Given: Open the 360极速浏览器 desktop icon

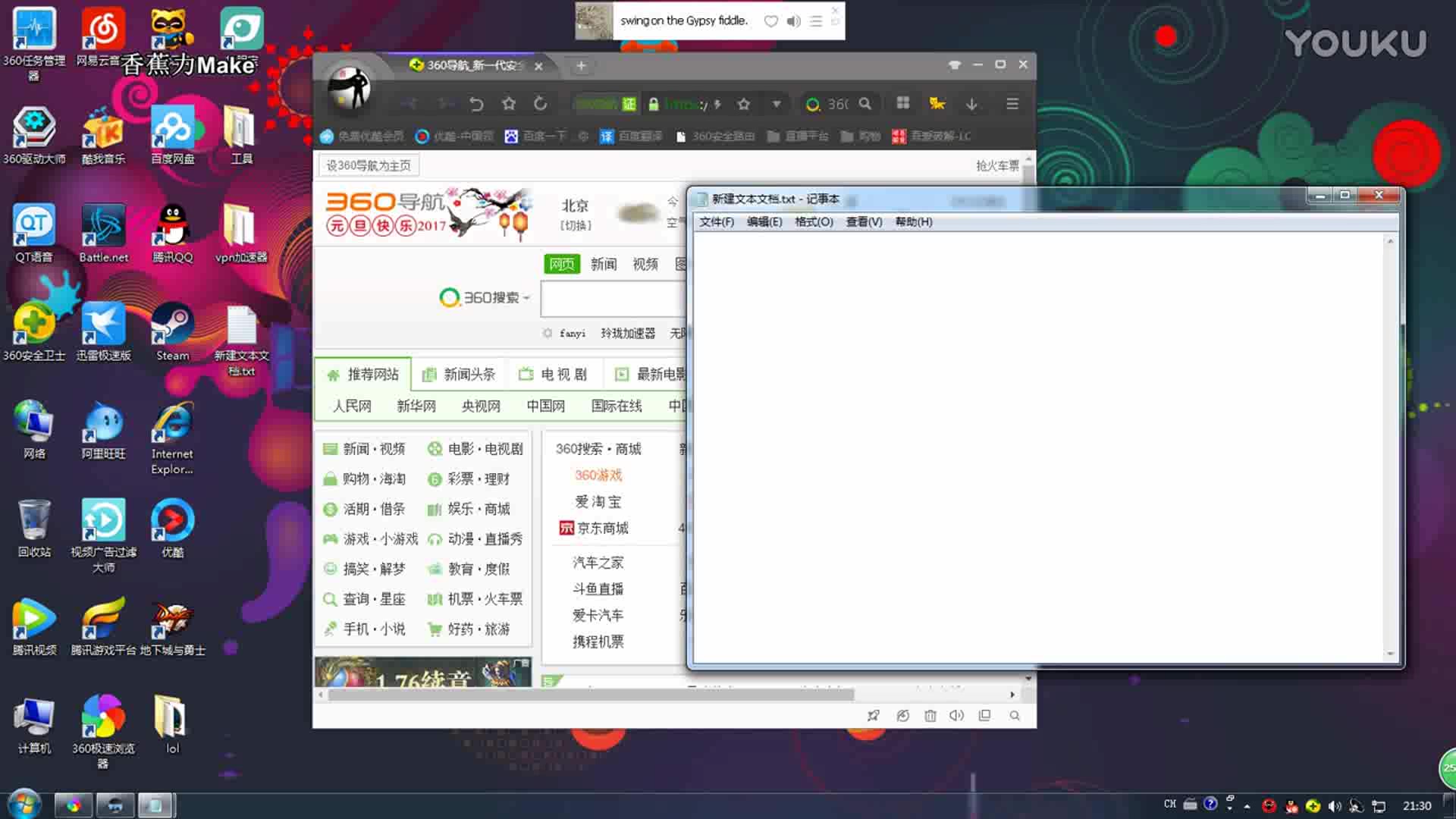Looking at the screenshot, I should point(103,732).
